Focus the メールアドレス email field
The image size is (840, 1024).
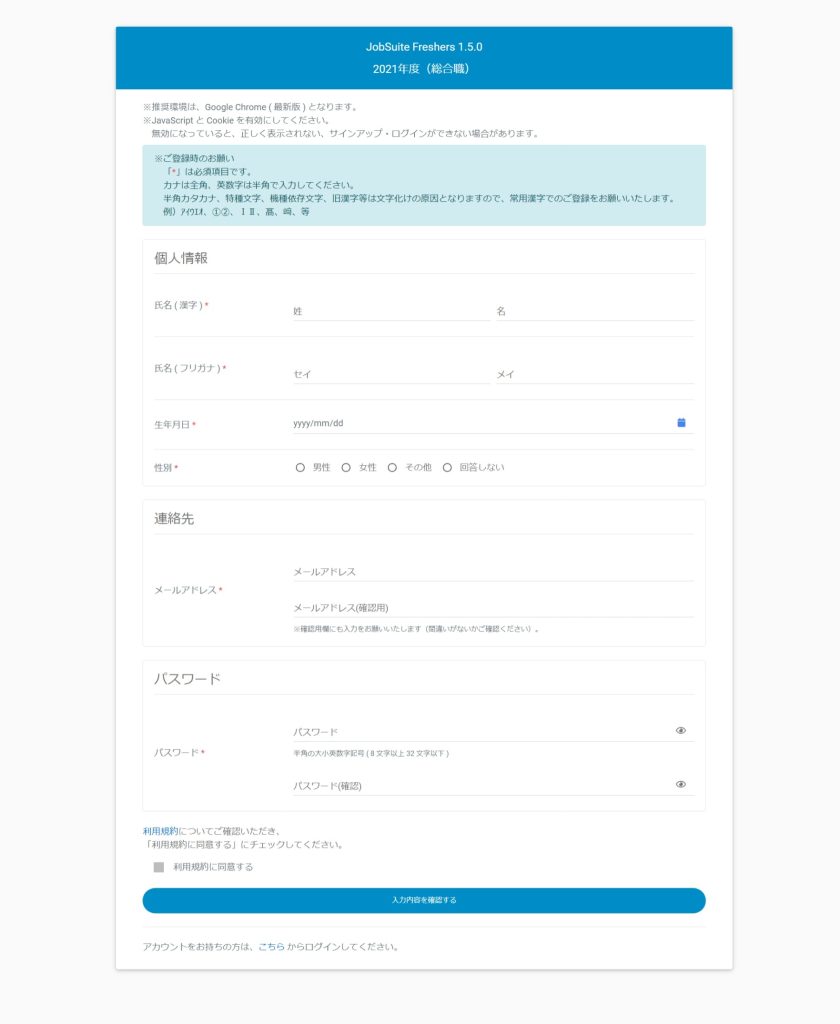(492, 572)
